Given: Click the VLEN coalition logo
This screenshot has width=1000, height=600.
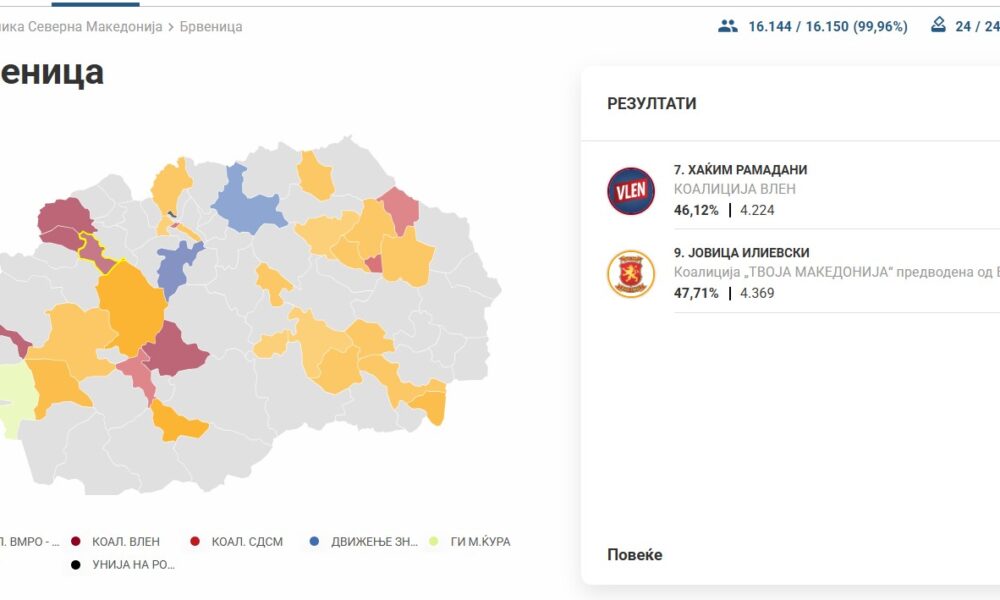Looking at the screenshot, I should point(631,190).
